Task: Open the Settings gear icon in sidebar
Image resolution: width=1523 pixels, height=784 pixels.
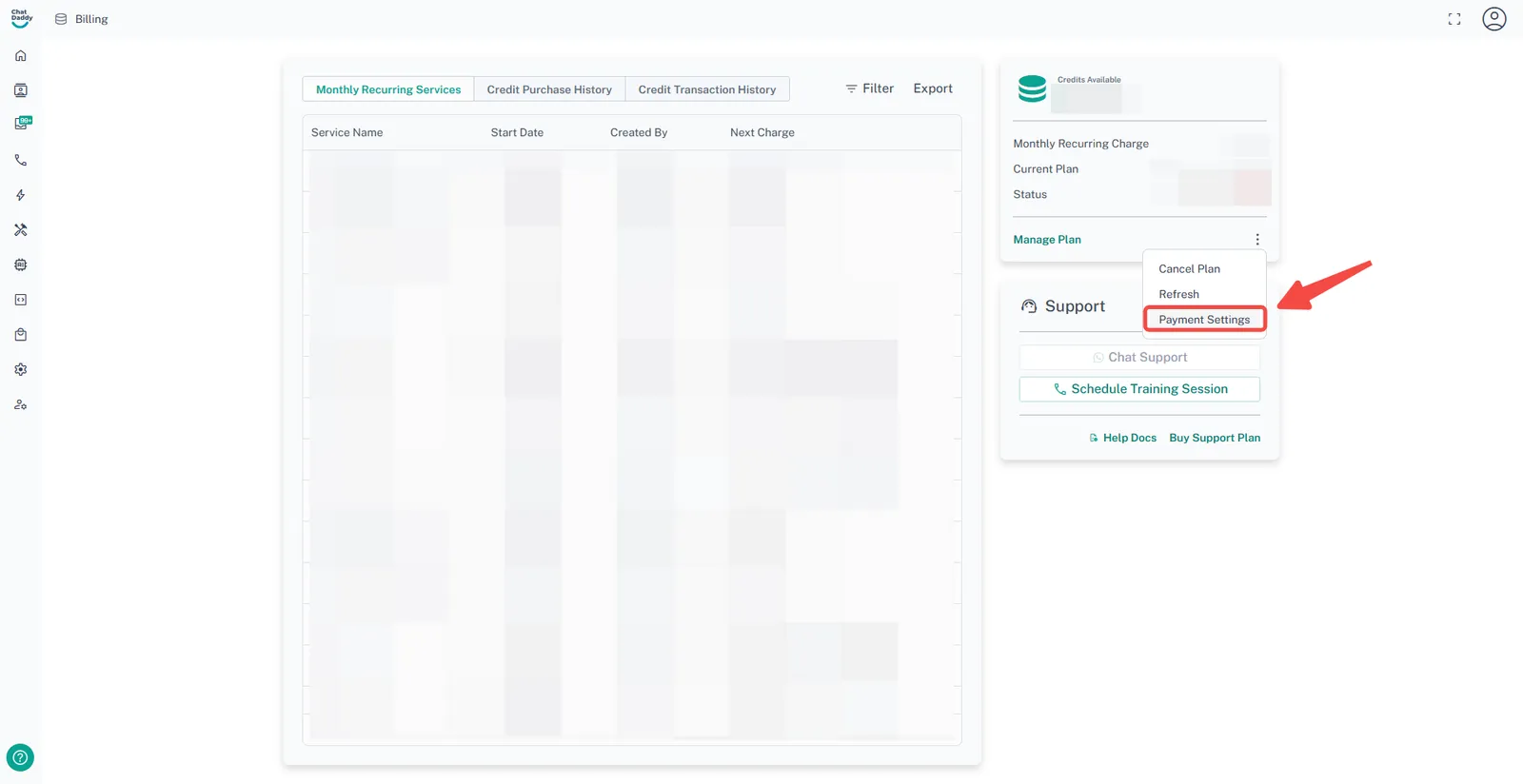Action: pyautogui.click(x=21, y=369)
